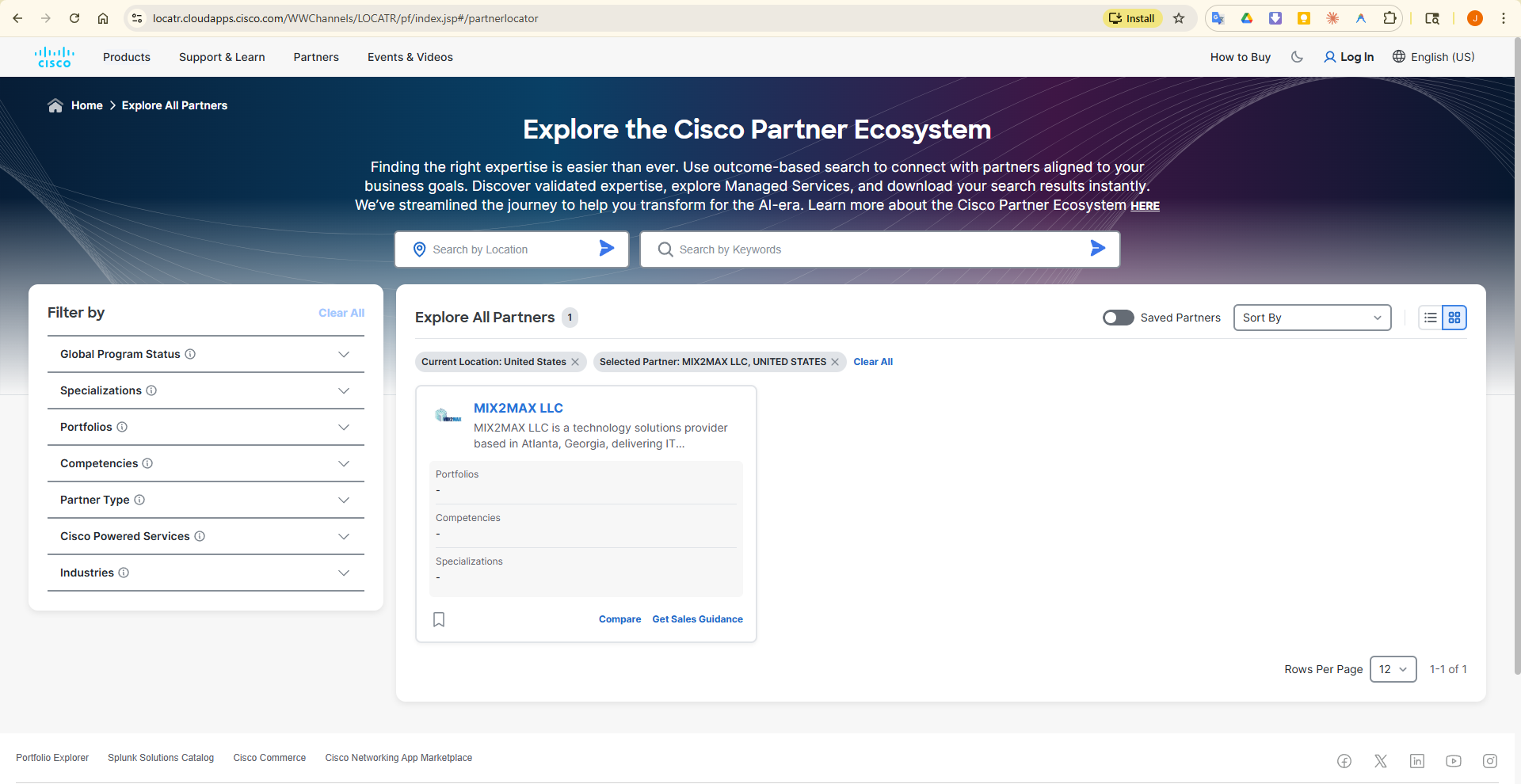Image resolution: width=1521 pixels, height=784 pixels.
Task: Open the Log In user icon
Action: point(1328,56)
